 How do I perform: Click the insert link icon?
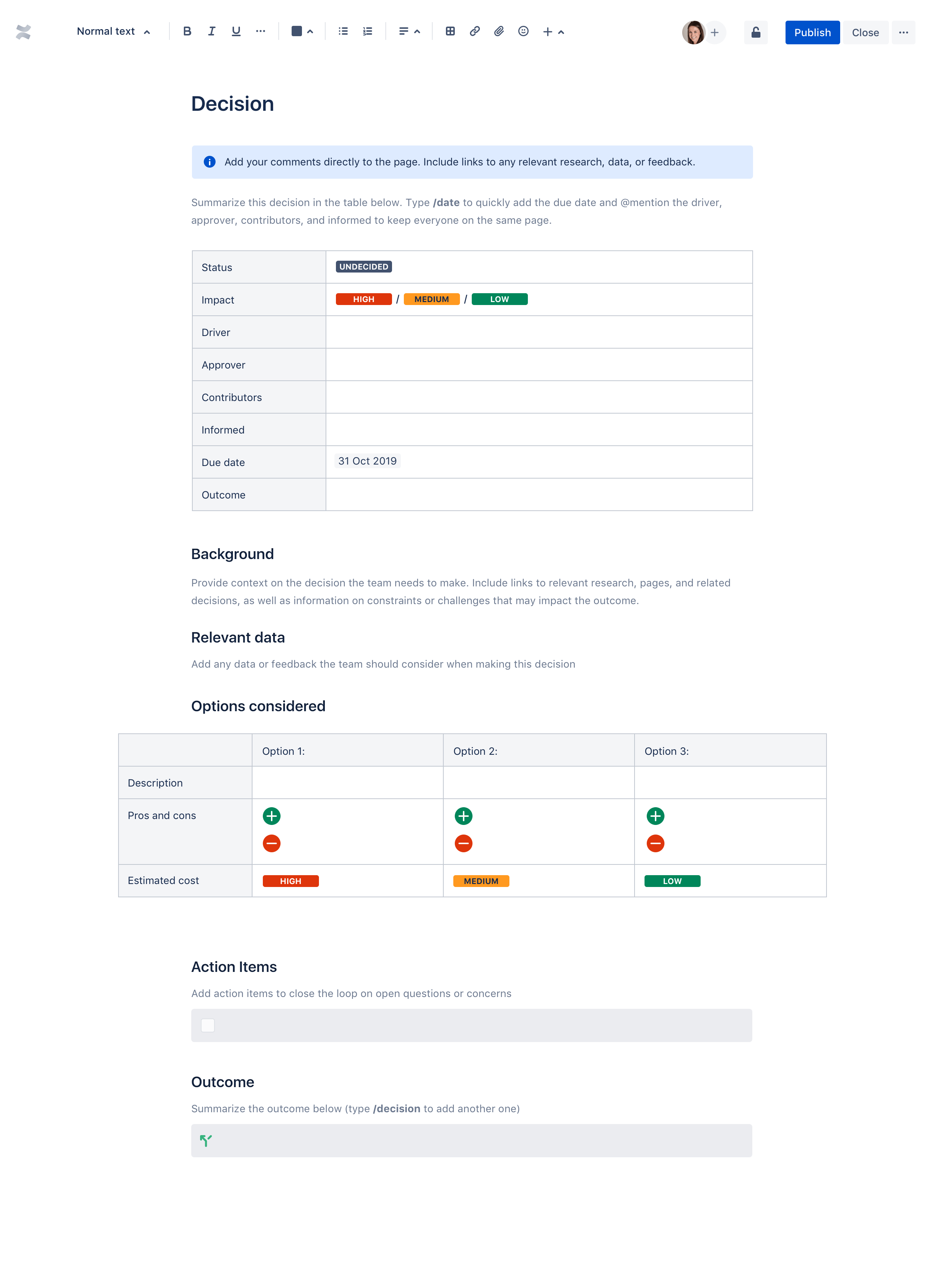click(472, 32)
